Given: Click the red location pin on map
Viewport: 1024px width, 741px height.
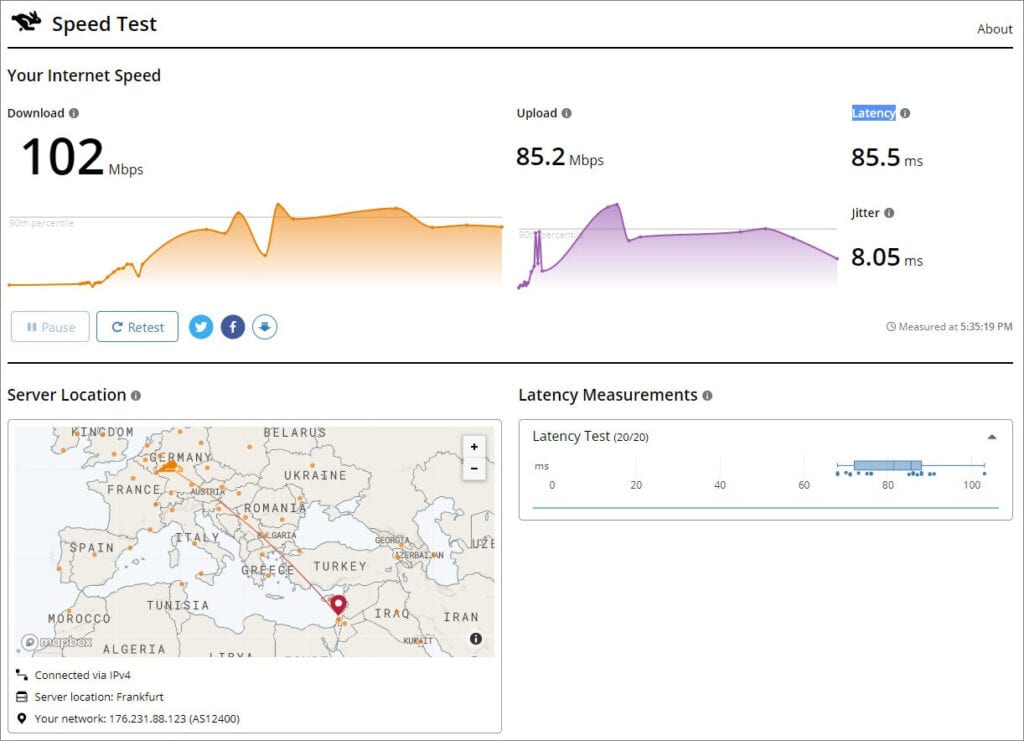Looking at the screenshot, I should [338, 604].
